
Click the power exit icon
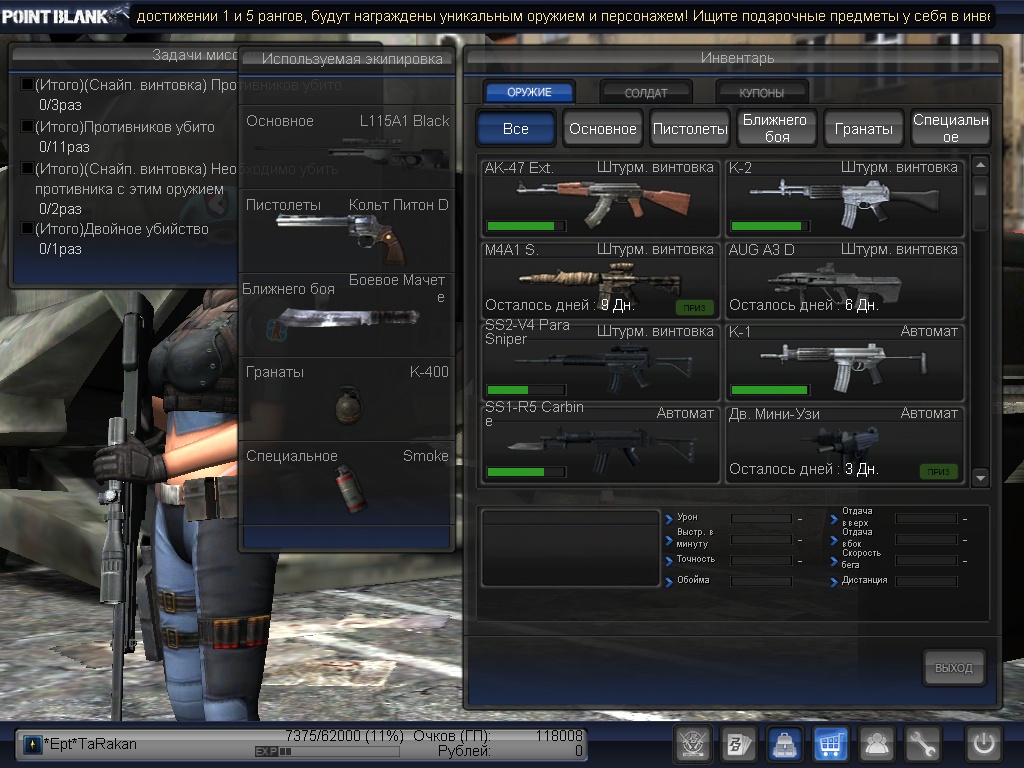[984, 743]
